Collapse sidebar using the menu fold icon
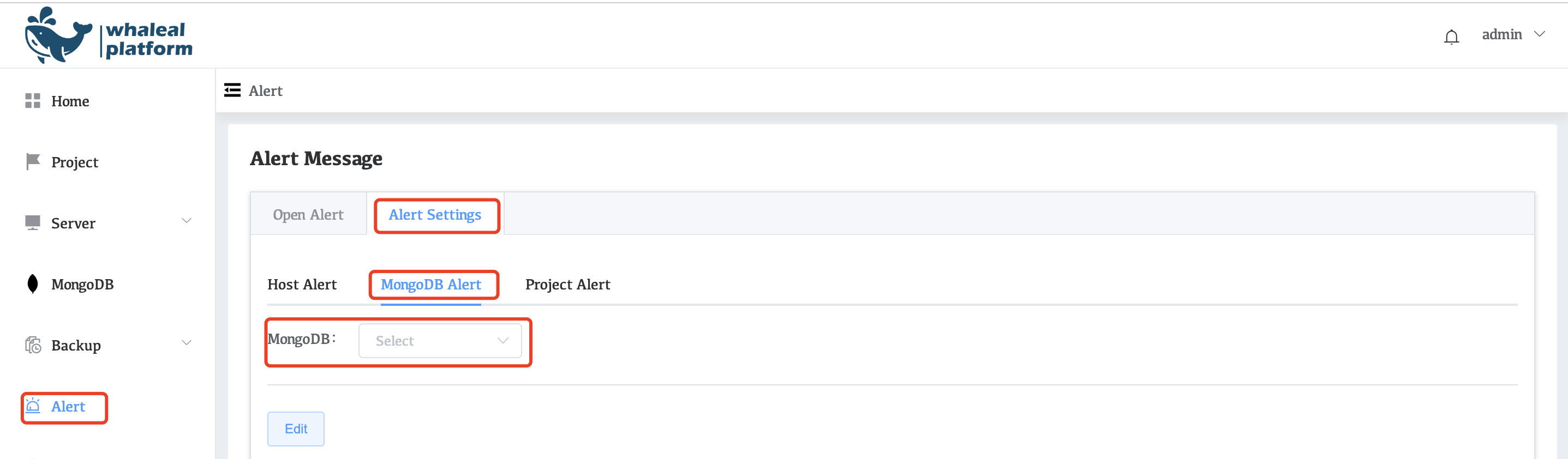 [x=232, y=90]
